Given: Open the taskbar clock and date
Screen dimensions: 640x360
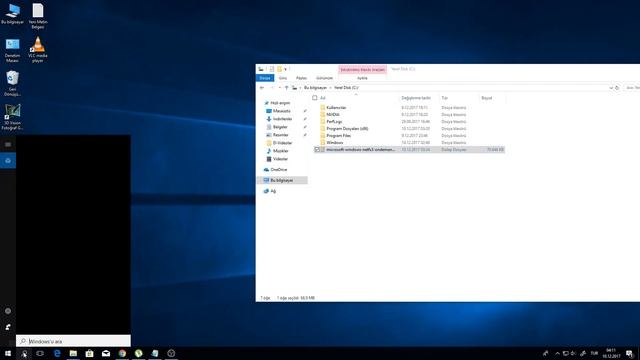Looking at the screenshot, I should pos(611,353).
